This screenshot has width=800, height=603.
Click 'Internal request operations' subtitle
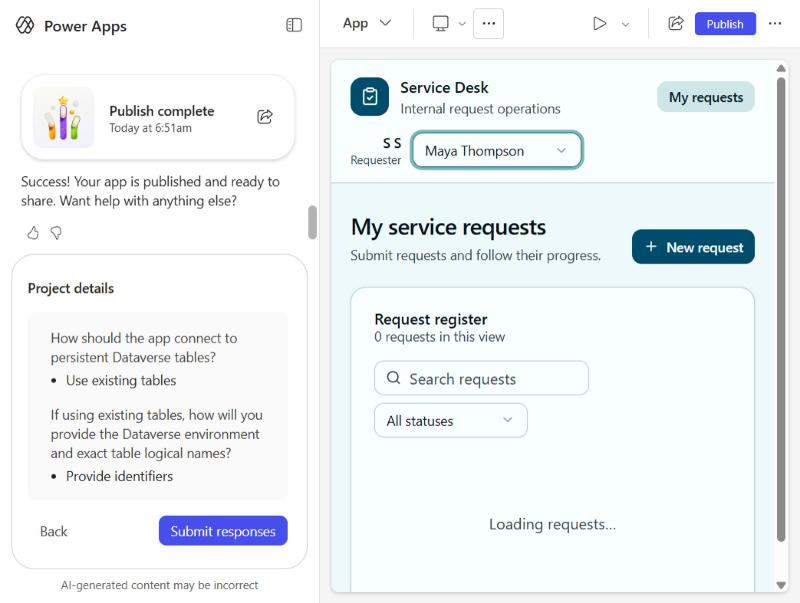coord(480,109)
